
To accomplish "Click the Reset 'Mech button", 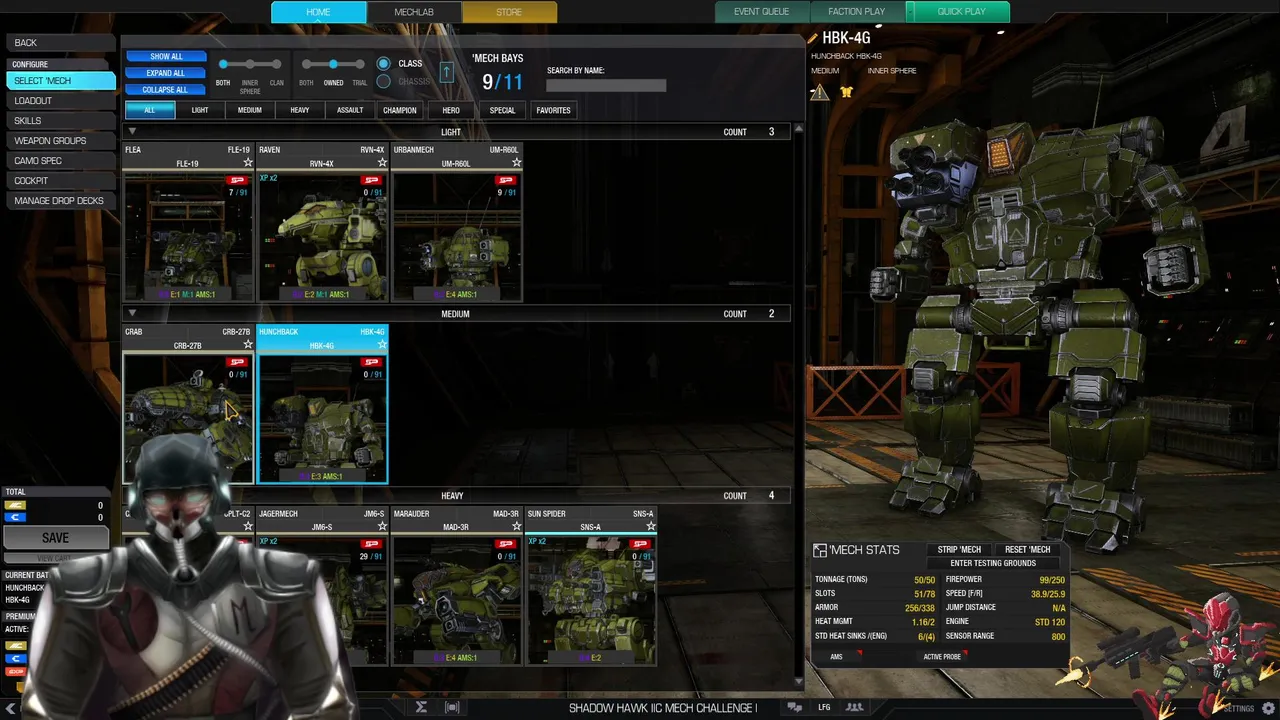I will (1027, 550).
